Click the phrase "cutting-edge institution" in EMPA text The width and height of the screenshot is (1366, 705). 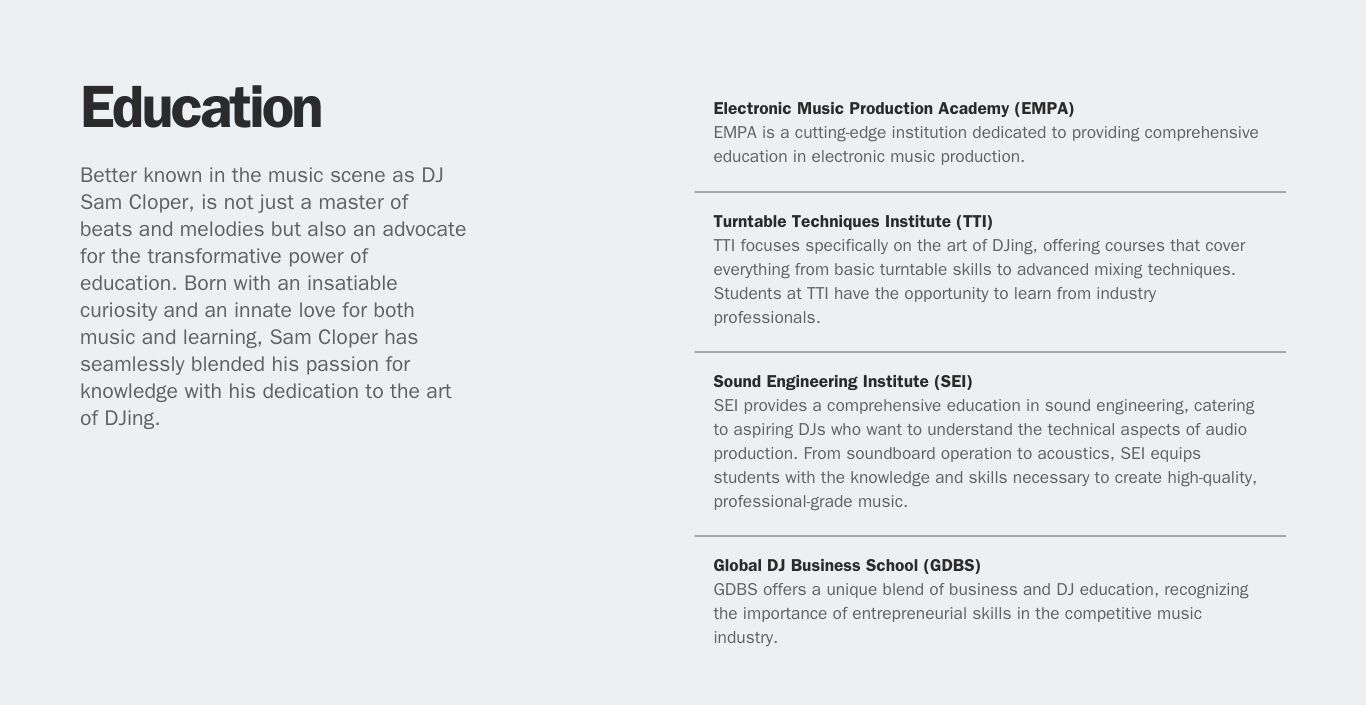(x=878, y=133)
